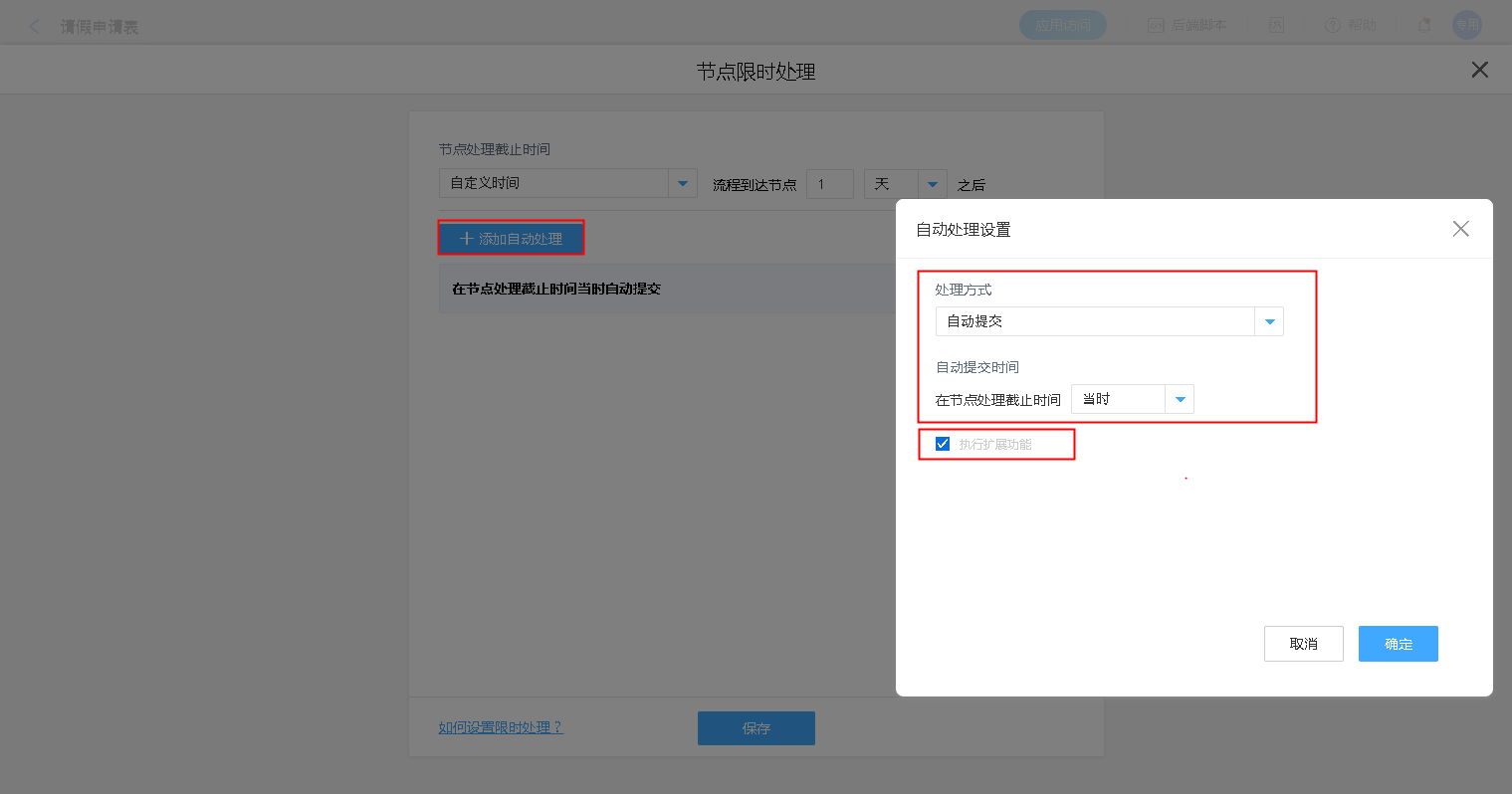Click the 应用访问 button in header
The width and height of the screenshot is (1512, 794).
pos(1062,25)
